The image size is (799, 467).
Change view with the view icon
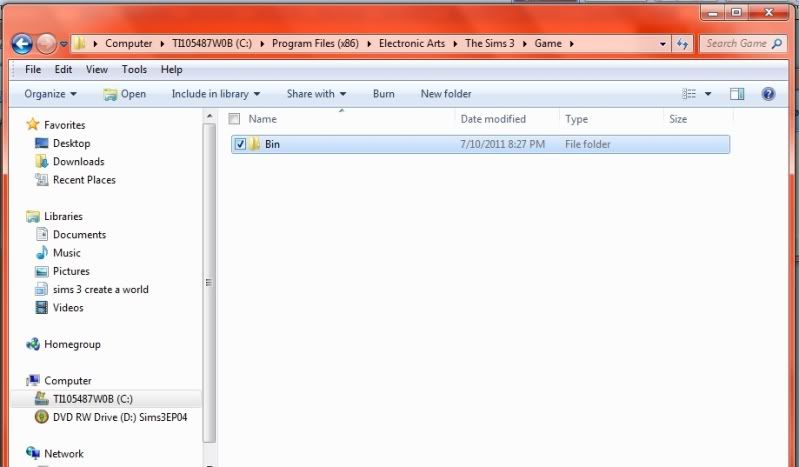689,94
